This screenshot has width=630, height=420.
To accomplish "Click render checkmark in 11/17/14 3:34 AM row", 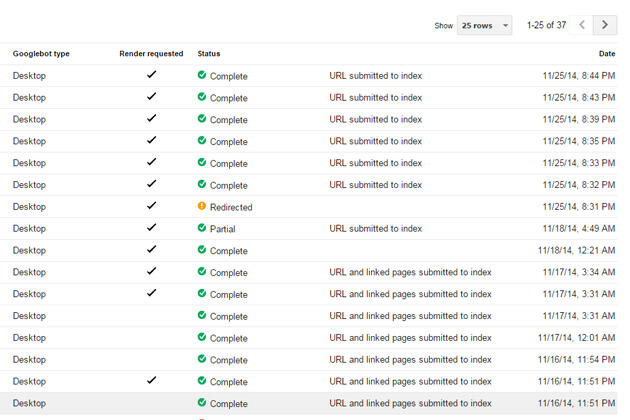I will pyautogui.click(x=151, y=272).
